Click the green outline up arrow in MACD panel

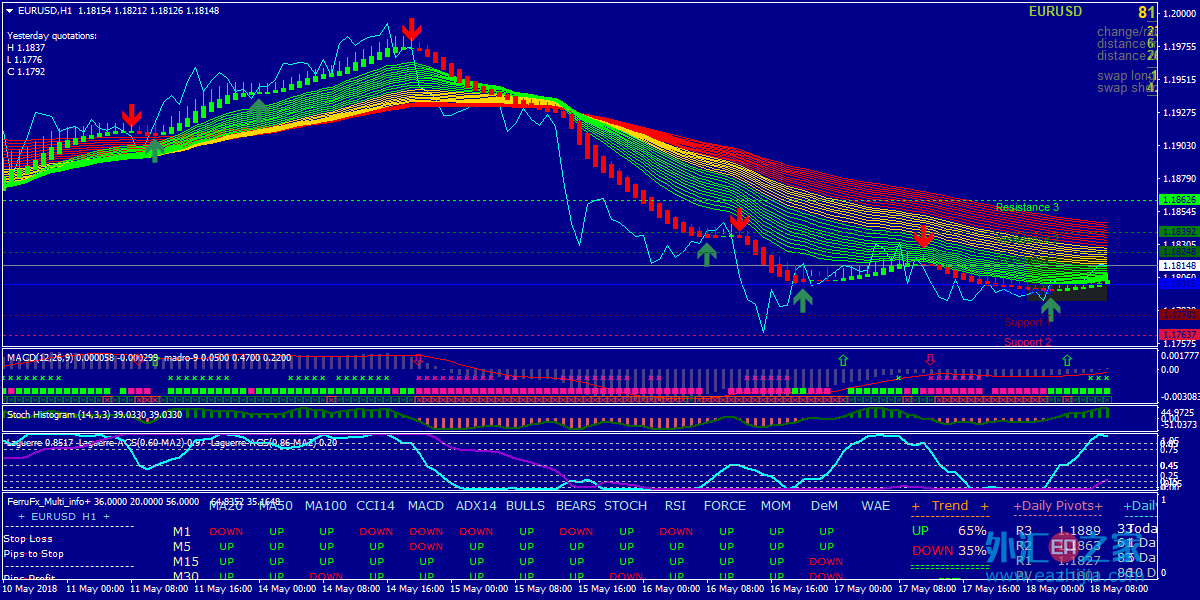coord(843,359)
